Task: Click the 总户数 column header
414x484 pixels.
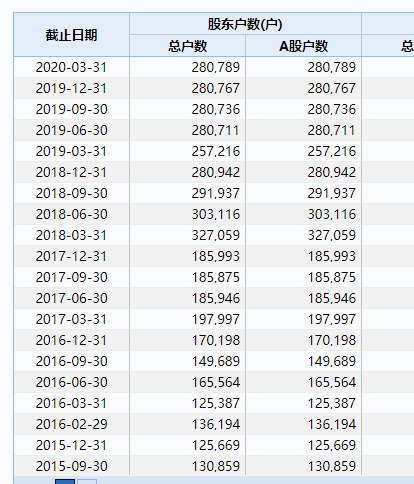Action: (x=187, y=46)
